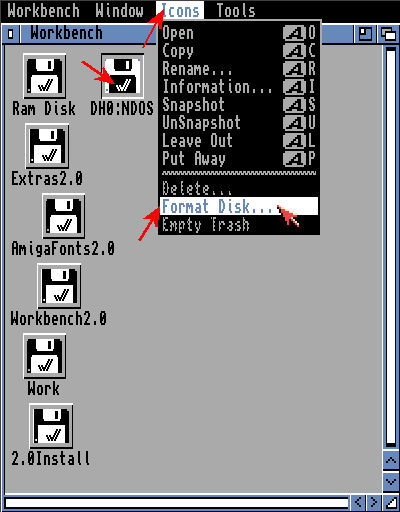400x512 pixels.
Task: Click the Extras2.0 disk icon
Action: (47, 146)
